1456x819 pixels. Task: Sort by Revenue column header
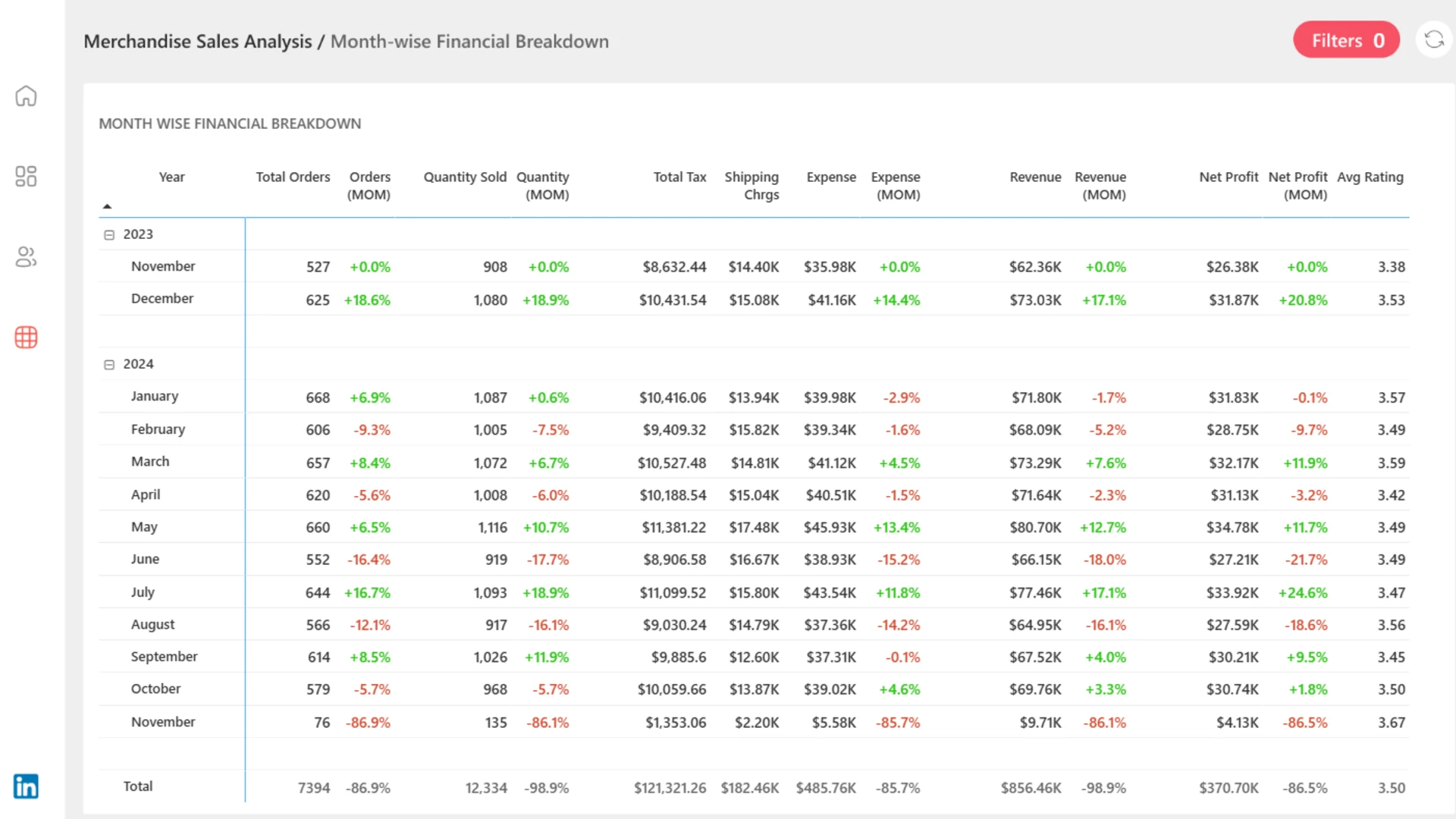pos(1035,177)
